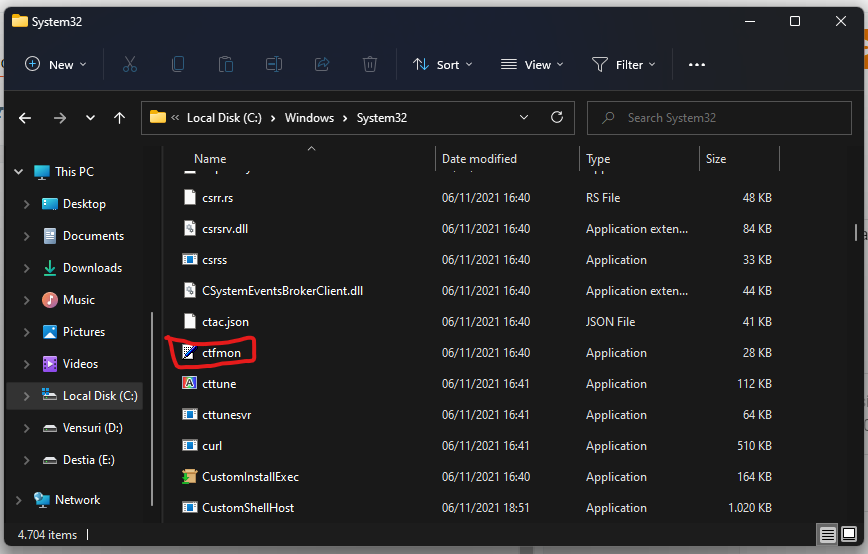Select Videos in navigation pane
The height and width of the screenshot is (554, 868).
tap(80, 364)
